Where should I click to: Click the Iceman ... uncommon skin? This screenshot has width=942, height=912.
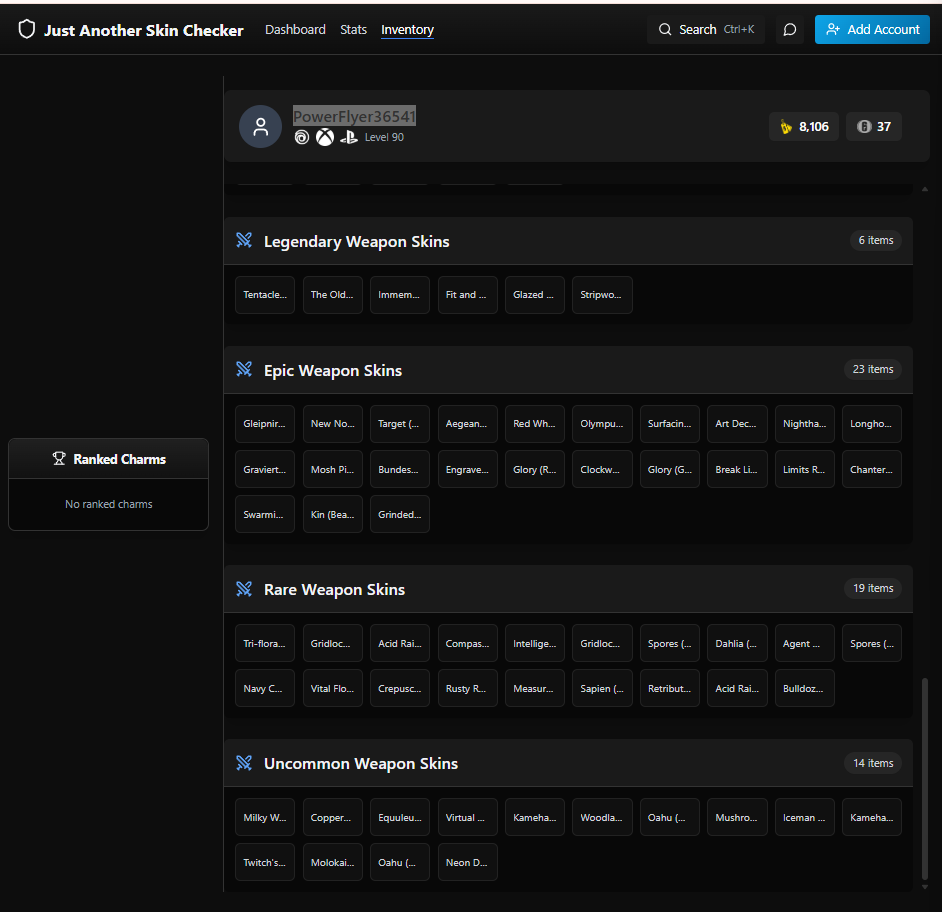click(804, 818)
